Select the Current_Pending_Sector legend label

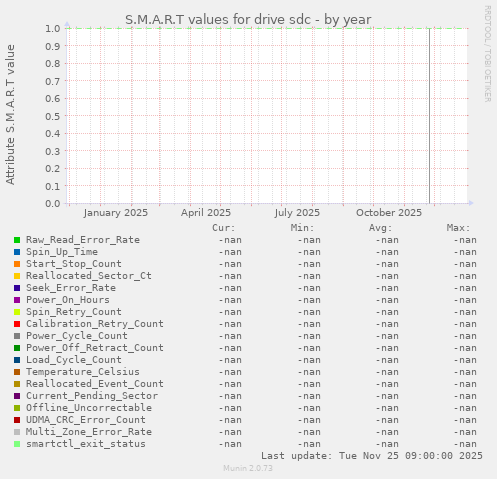tap(92, 396)
